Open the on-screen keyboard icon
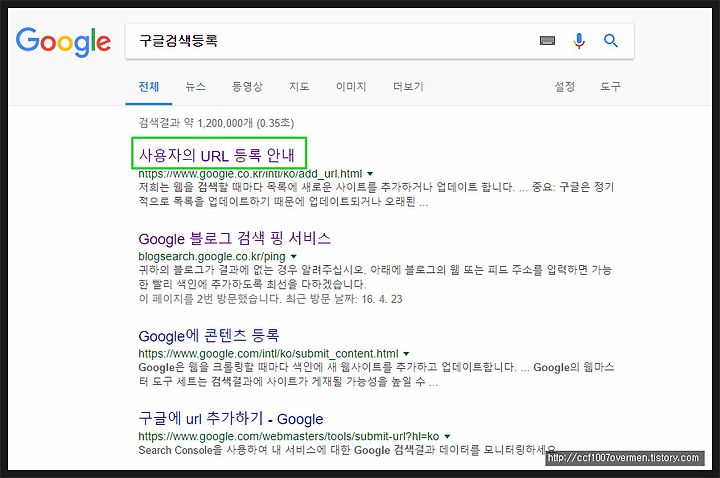This screenshot has width=720, height=478. pos(547,41)
